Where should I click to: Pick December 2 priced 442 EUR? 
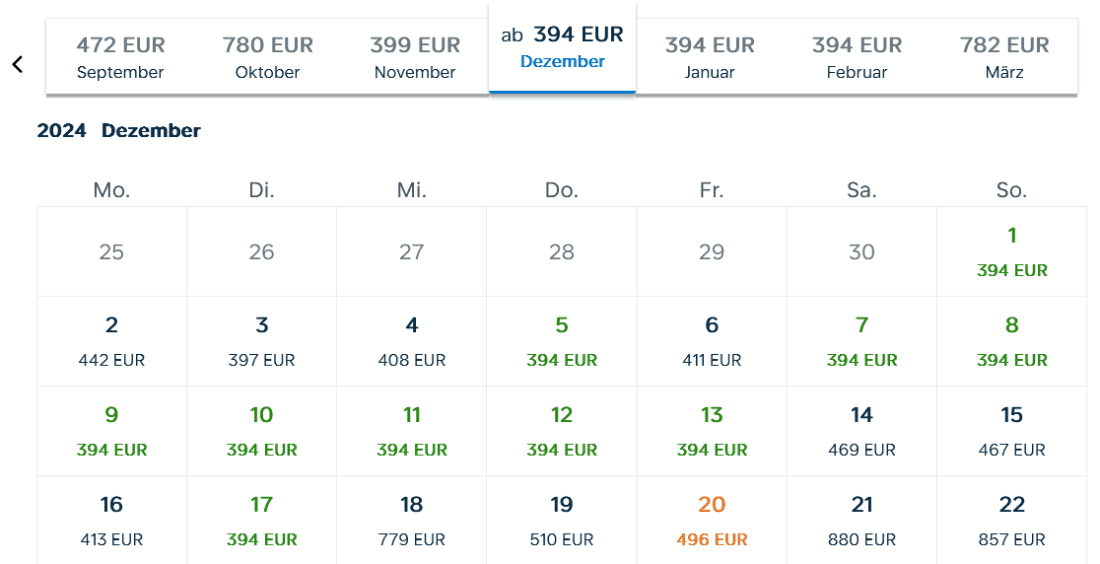pyautogui.click(x=112, y=341)
